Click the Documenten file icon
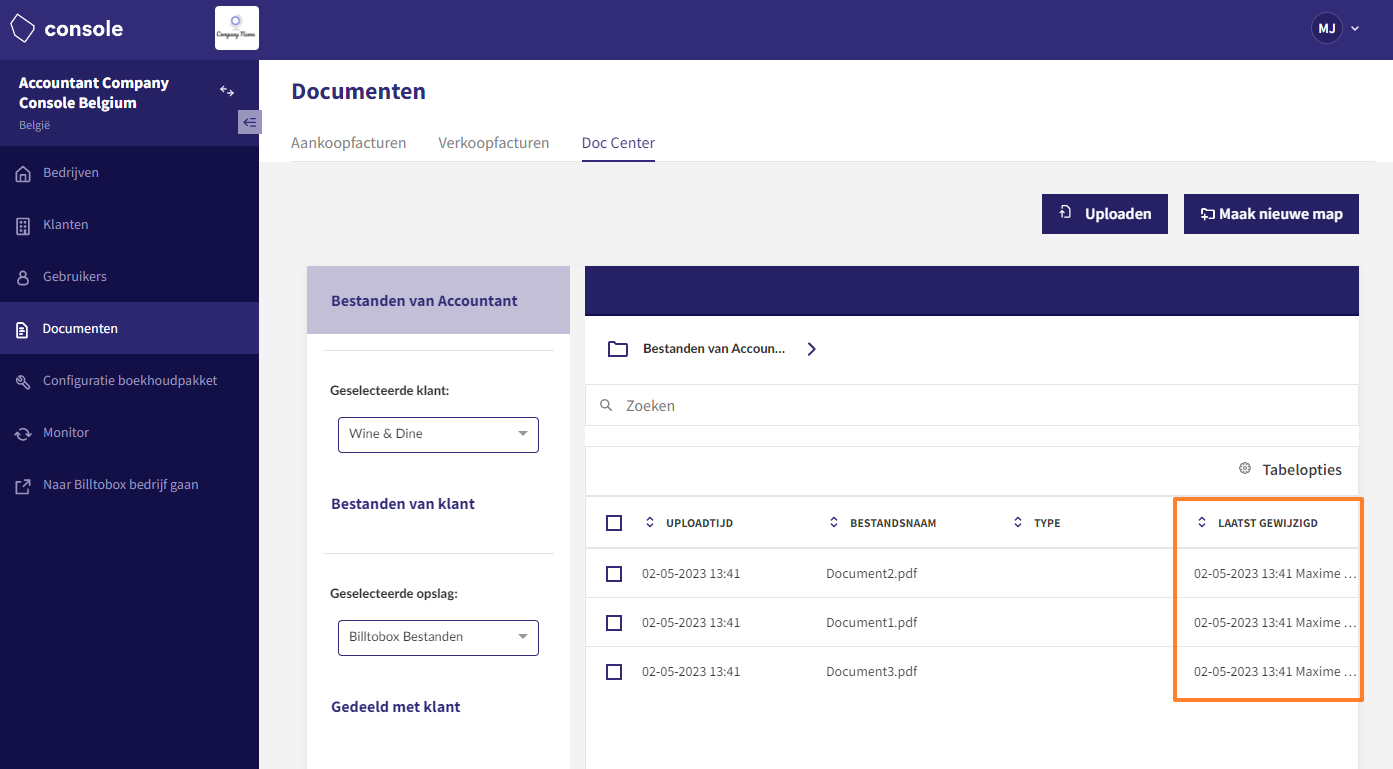The image size is (1393, 769). coord(23,329)
